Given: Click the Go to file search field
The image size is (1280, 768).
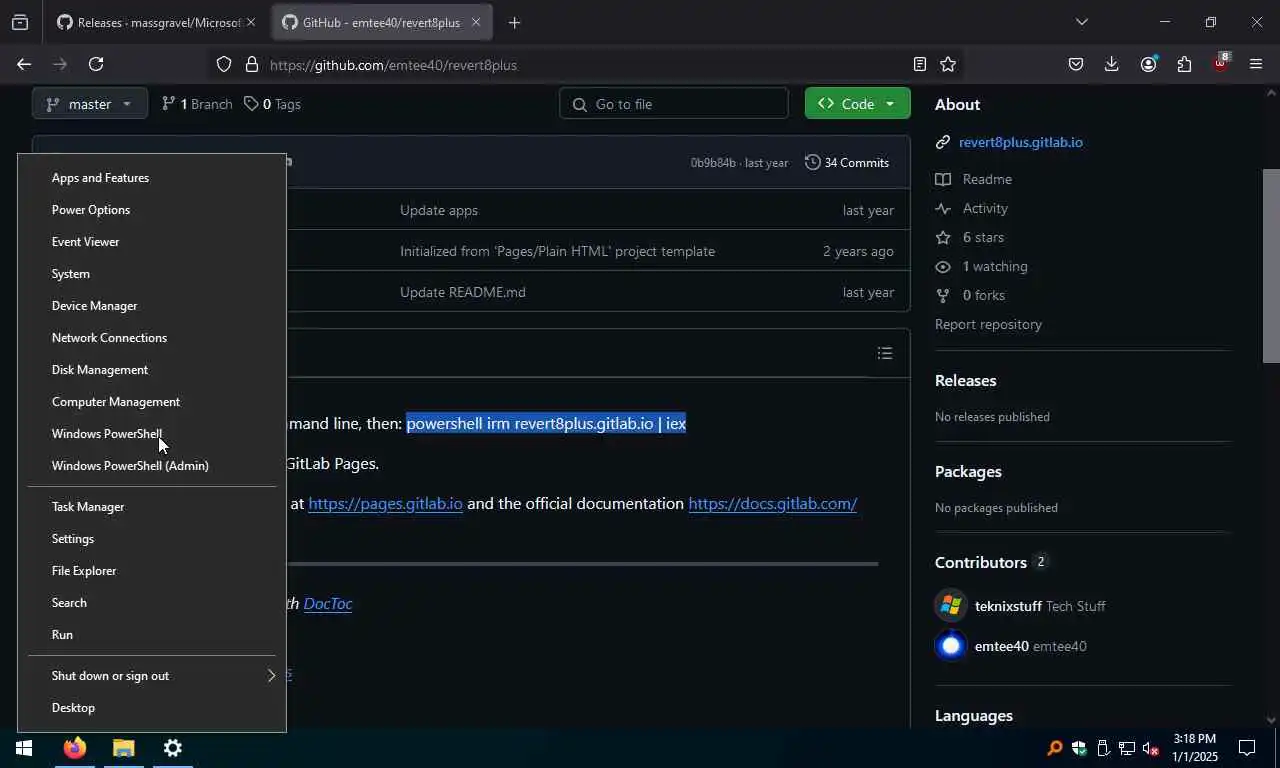Looking at the screenshot, I should pos(674,104).
